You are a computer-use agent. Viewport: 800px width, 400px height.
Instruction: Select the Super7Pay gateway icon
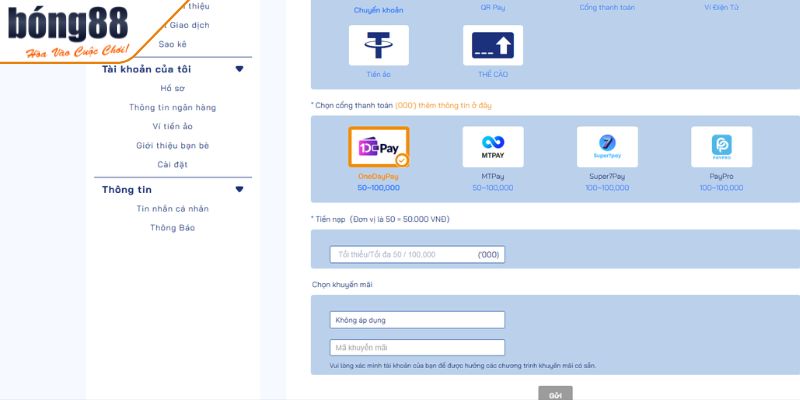606,147
